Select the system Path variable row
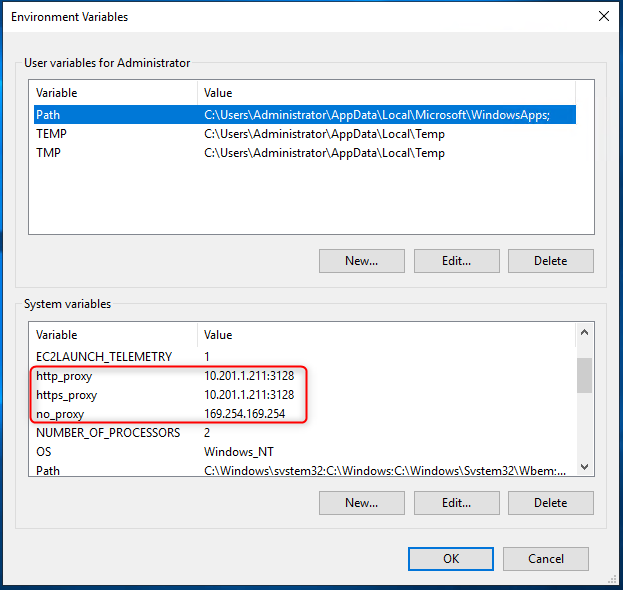The image size is (623, 590). coord(305,470)
